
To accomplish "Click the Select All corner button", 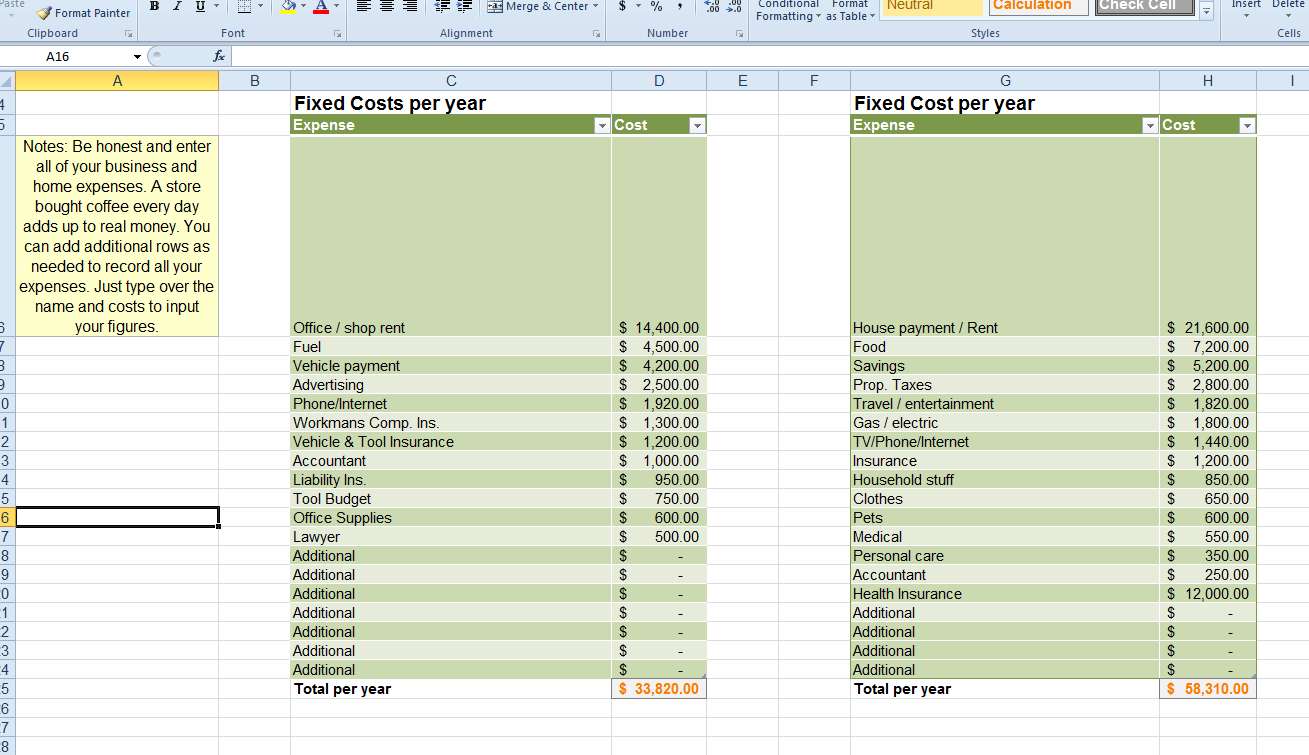I will point(7,81).
